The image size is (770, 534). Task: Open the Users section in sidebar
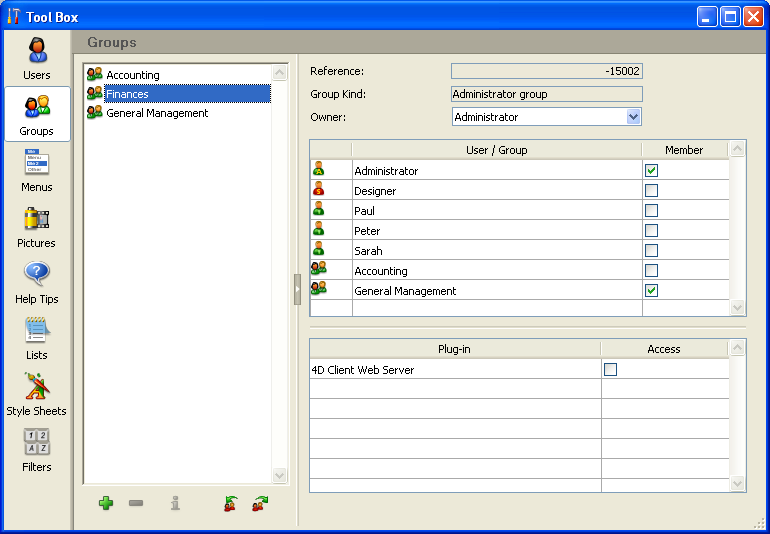tap(37, 57)
